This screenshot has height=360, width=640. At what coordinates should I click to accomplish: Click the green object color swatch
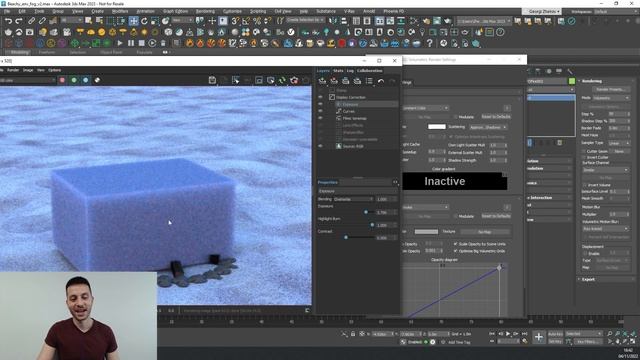tap(571, 81)
